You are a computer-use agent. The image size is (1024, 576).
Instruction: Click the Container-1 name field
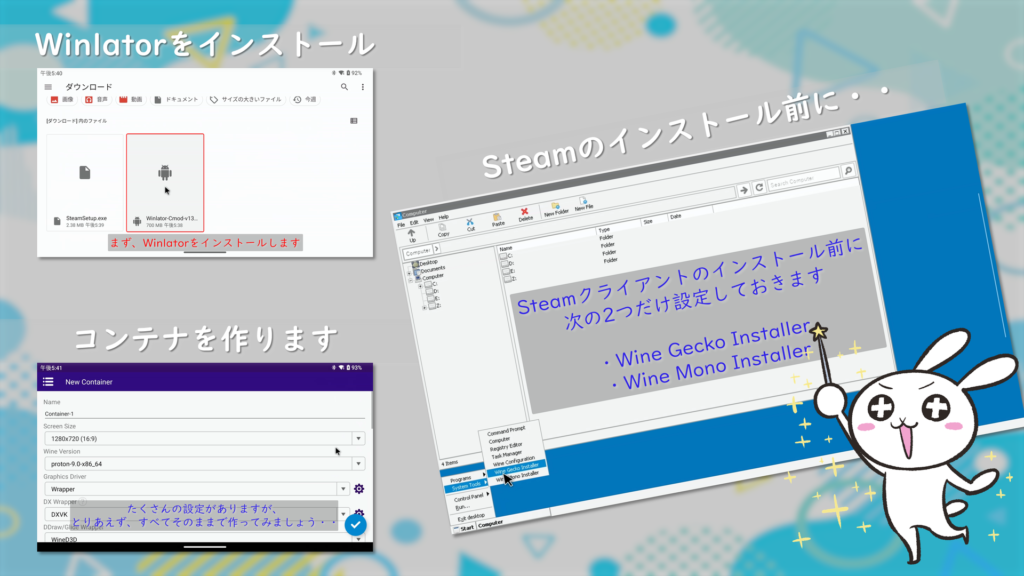coord(204,413)
